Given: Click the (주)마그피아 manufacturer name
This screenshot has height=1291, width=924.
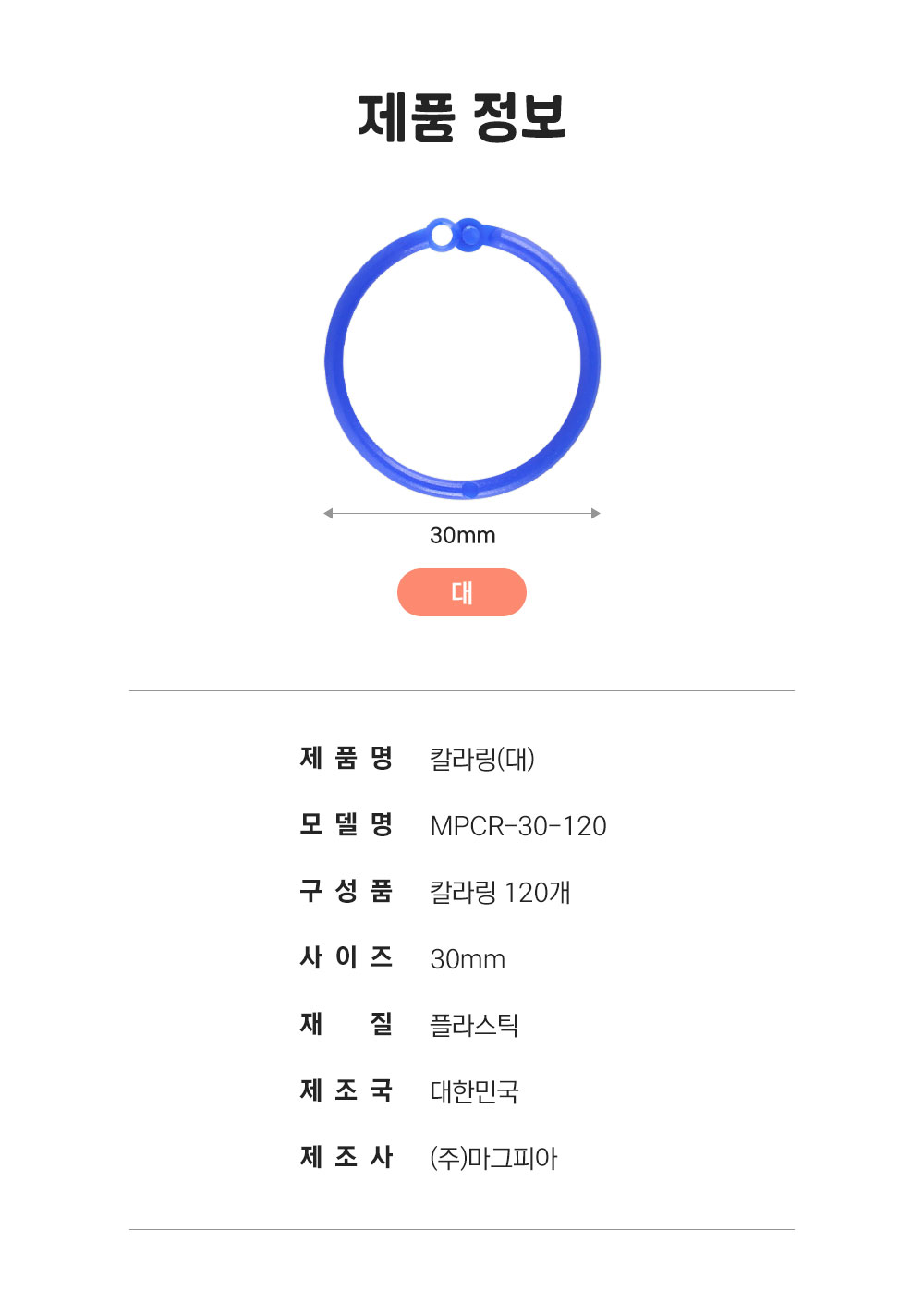Looking at the screenshot, I should [x=493, y=1158].
